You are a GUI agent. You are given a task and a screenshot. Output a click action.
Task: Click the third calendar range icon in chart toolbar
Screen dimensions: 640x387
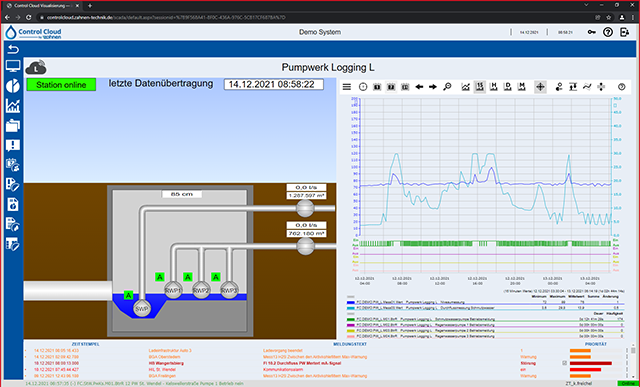click(405, 87)
